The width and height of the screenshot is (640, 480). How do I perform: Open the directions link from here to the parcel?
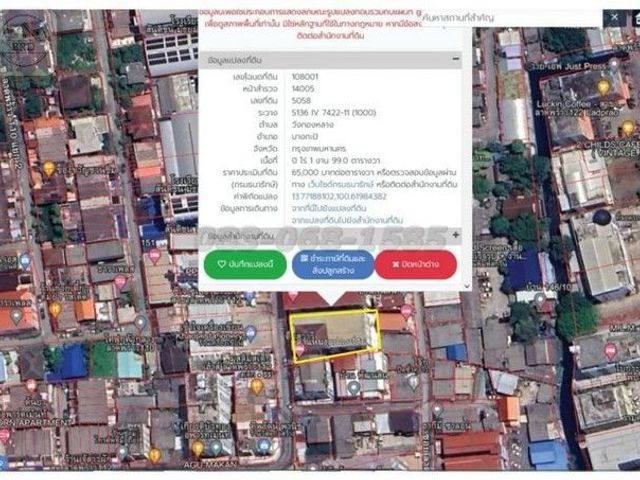click(x=329, y=208)
